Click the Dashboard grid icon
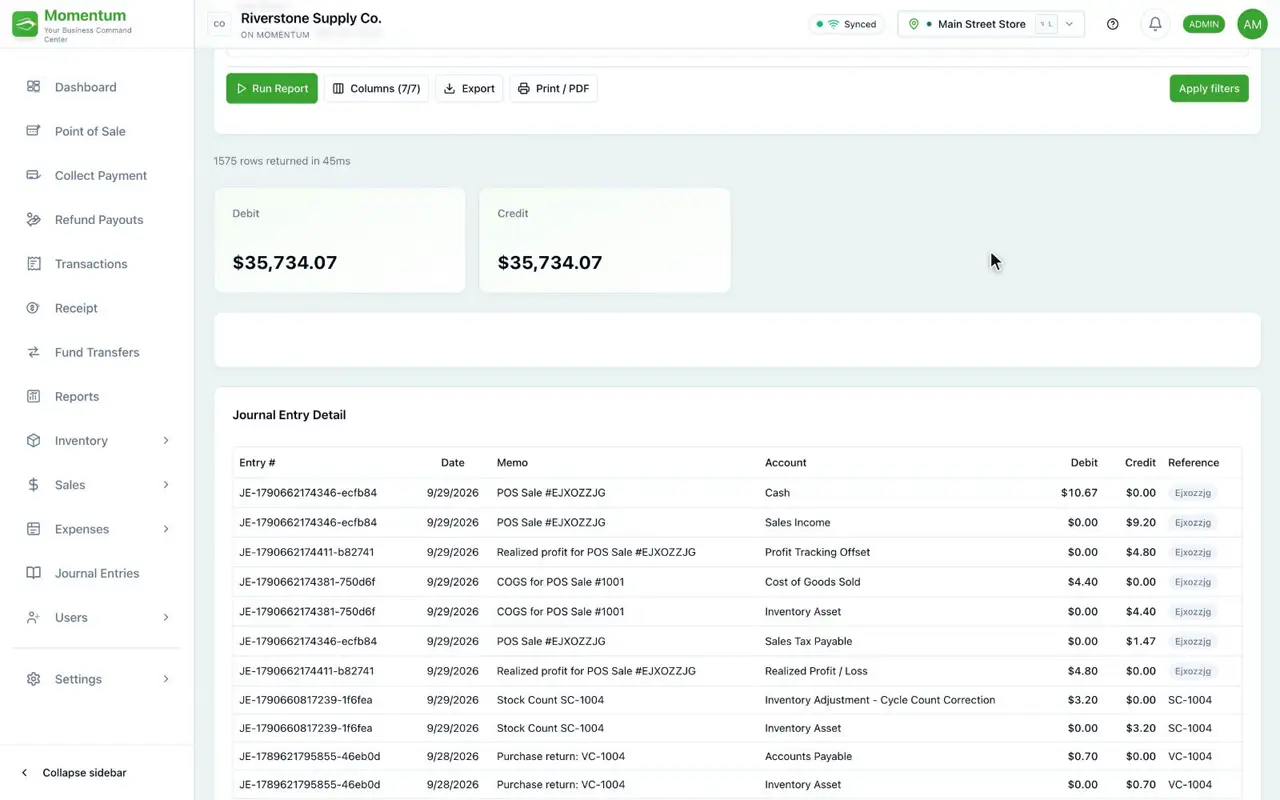This screenshot has height=800, width=1280. pyautogui.click(x=33, y=87)
